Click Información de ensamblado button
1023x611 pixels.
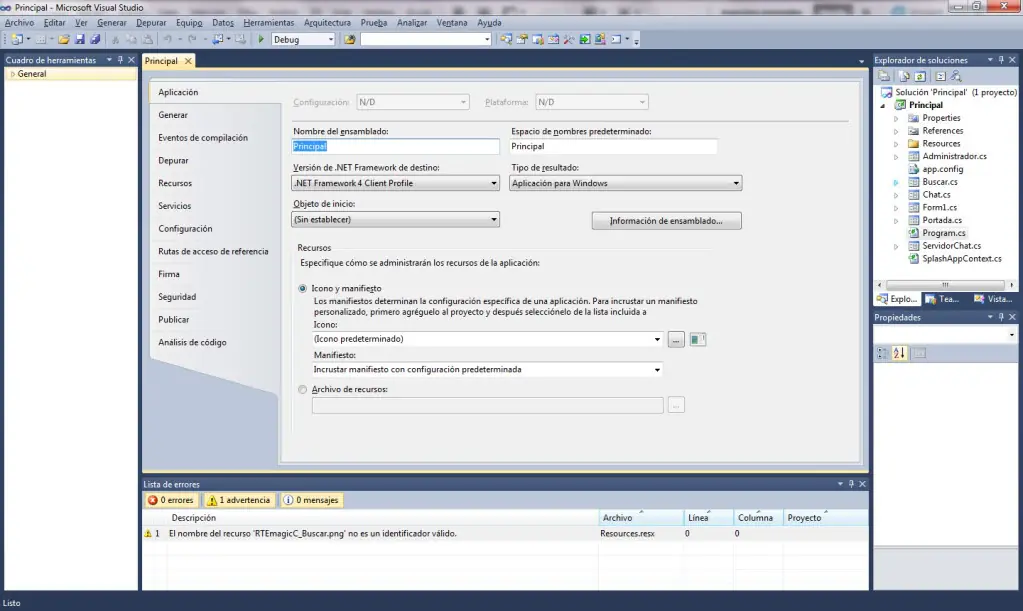pos(666,221)
